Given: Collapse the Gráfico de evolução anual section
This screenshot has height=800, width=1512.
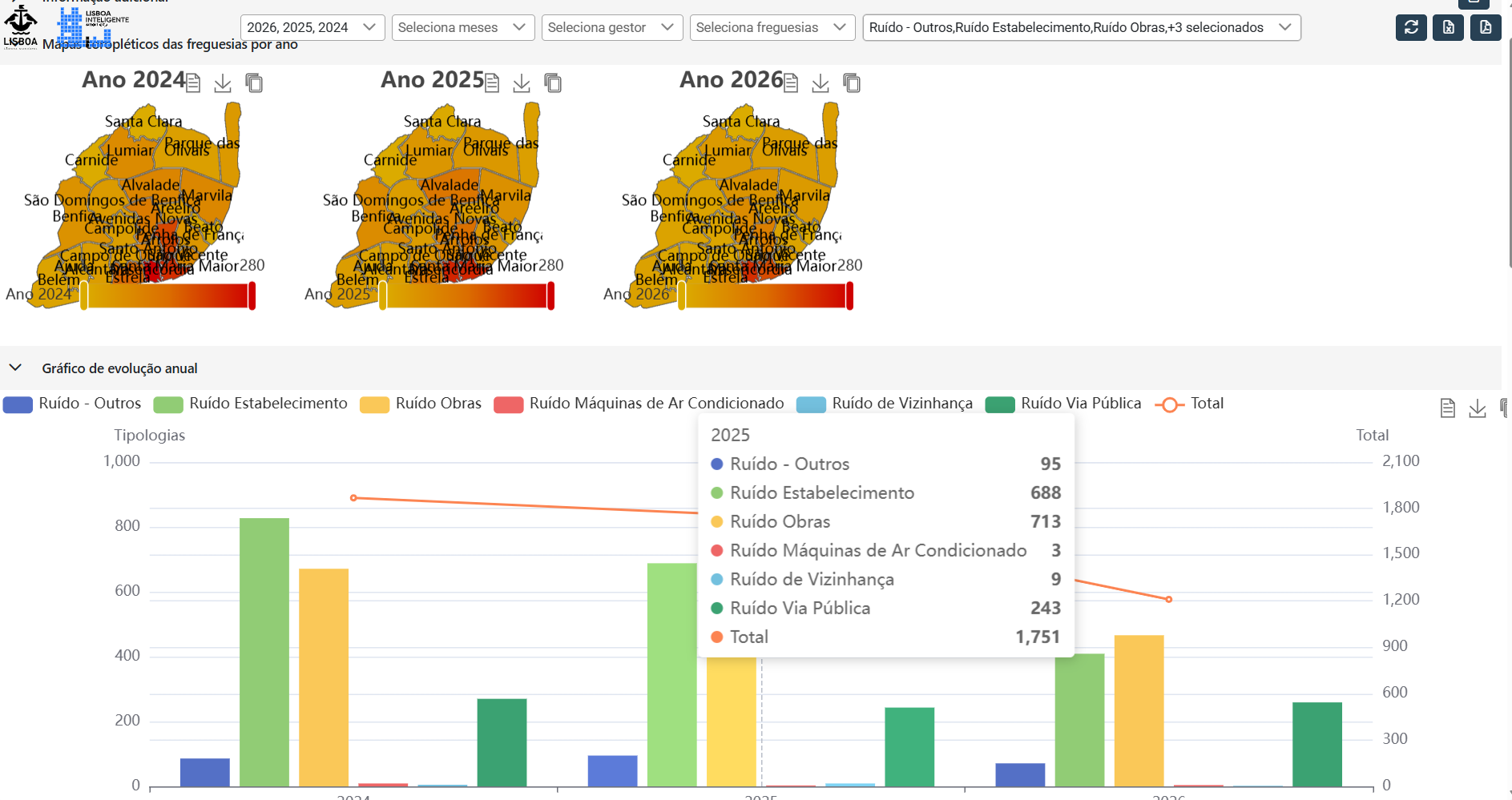Looking at the screenshot, I should tap(15, 368).
